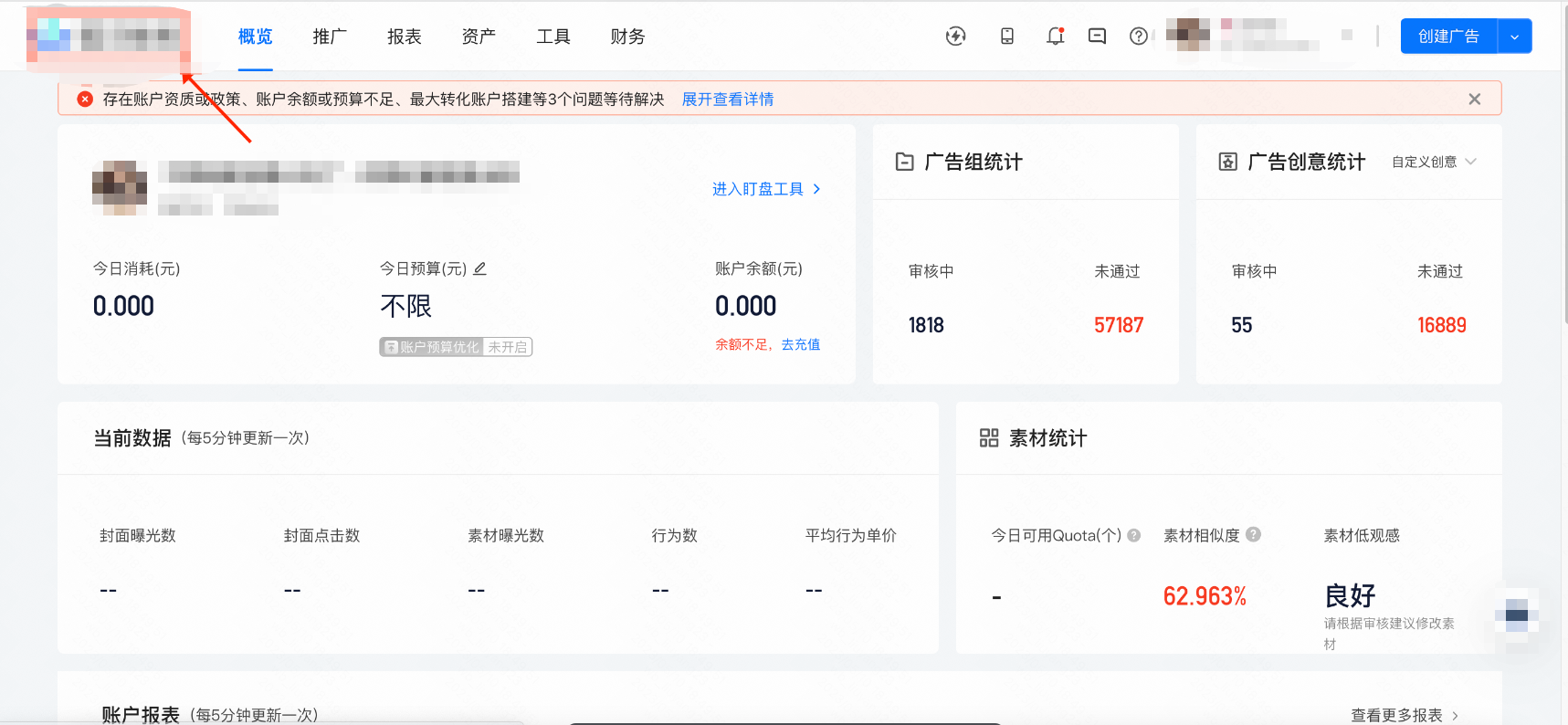The width and height of the screenshot is (1568, 725).
Task: Click the 素材低观感 label
Action: [1362, 535]
